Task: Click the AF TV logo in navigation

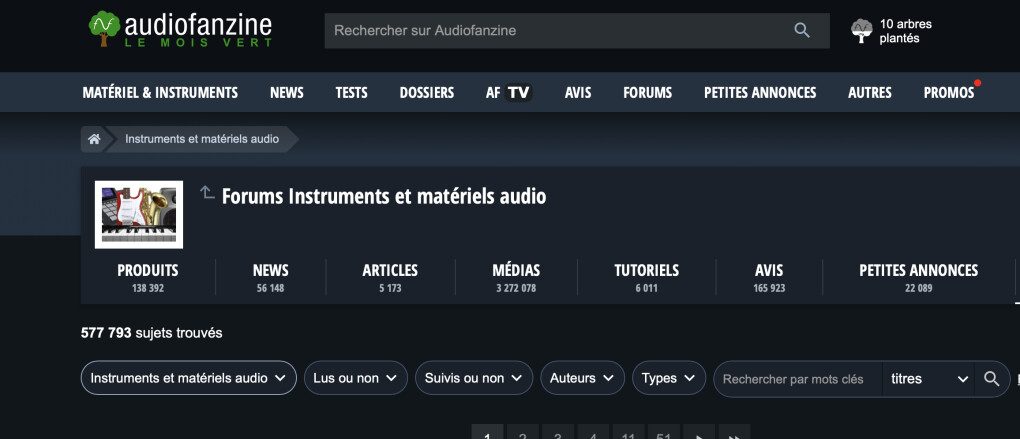Action: click(x=509, y=93)
